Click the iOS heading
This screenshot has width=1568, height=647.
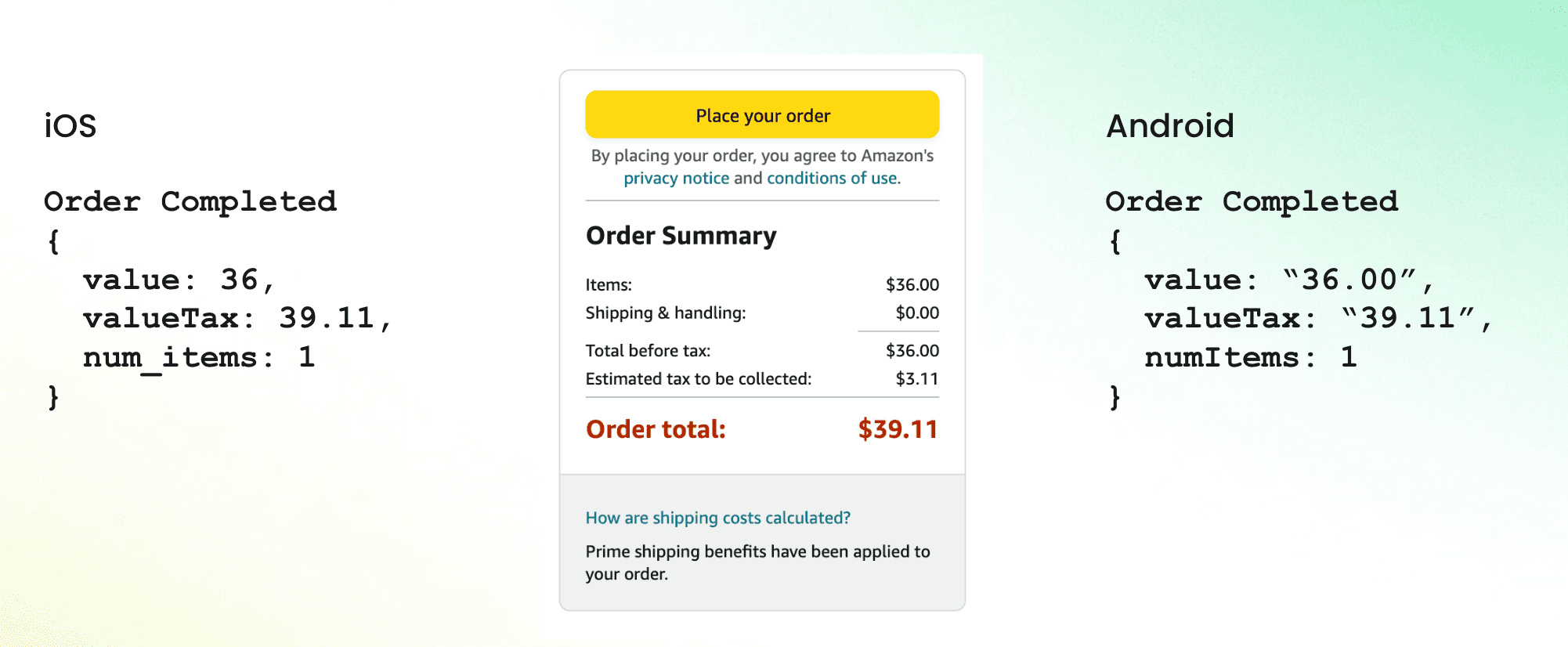70,126
